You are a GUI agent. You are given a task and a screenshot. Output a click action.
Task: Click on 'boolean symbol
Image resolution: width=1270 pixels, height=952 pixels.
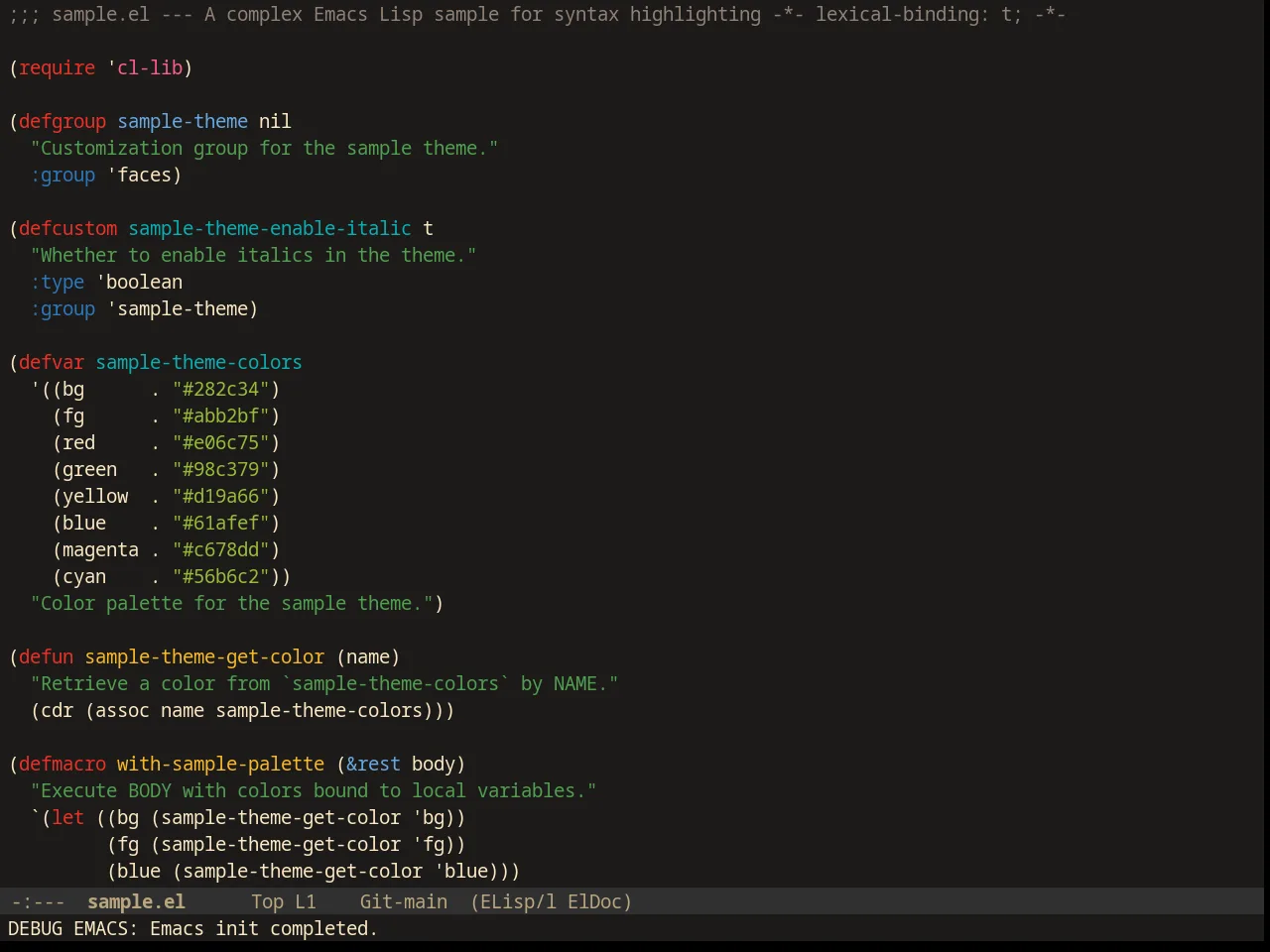139,282
